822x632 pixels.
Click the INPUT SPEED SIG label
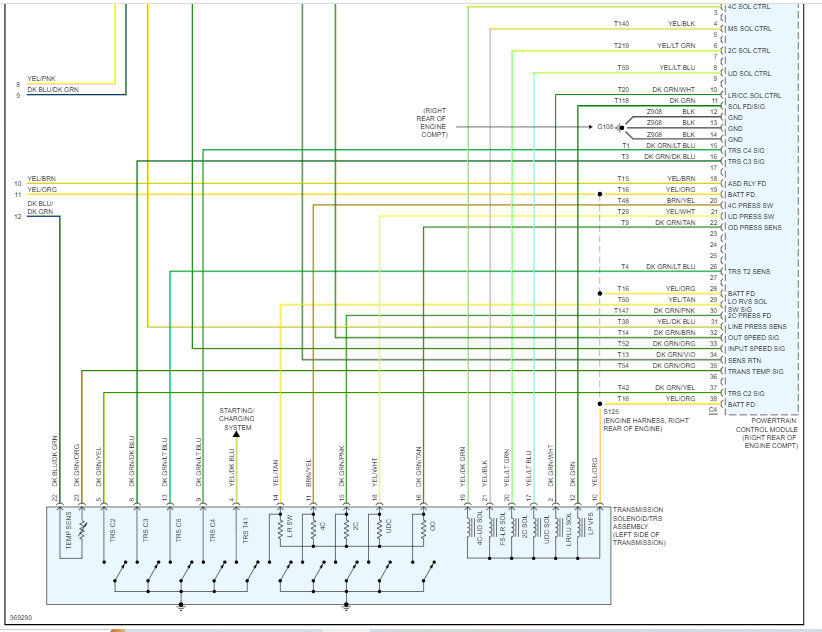pos(756,349)
